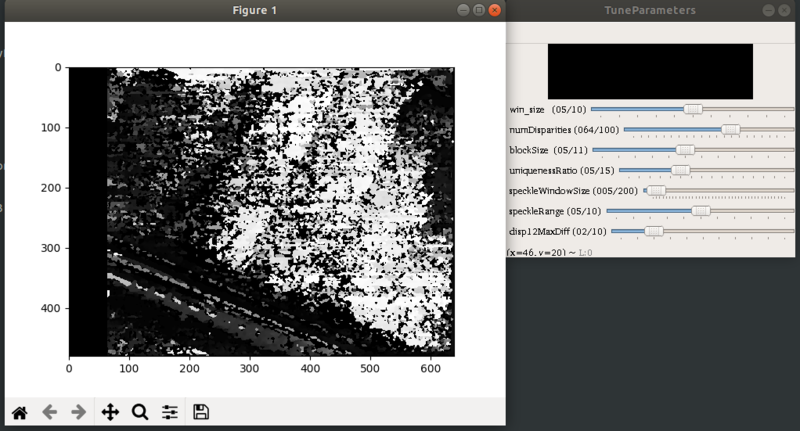Maximize the Figure 1 window
Screen dimensions: 800x431
tap(478, 10)
